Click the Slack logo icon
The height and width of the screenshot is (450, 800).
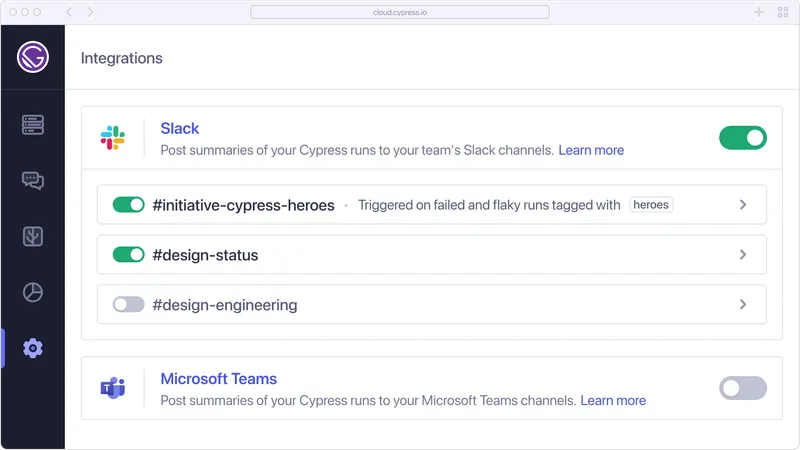tap(113, 138)
